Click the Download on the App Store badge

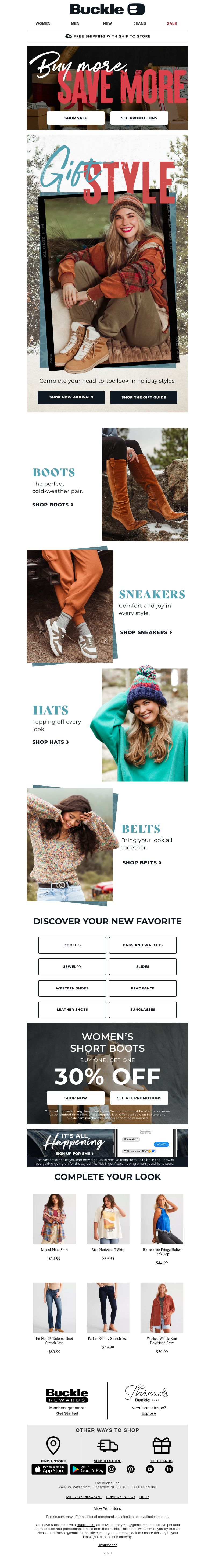click(x=49, y=1469)
